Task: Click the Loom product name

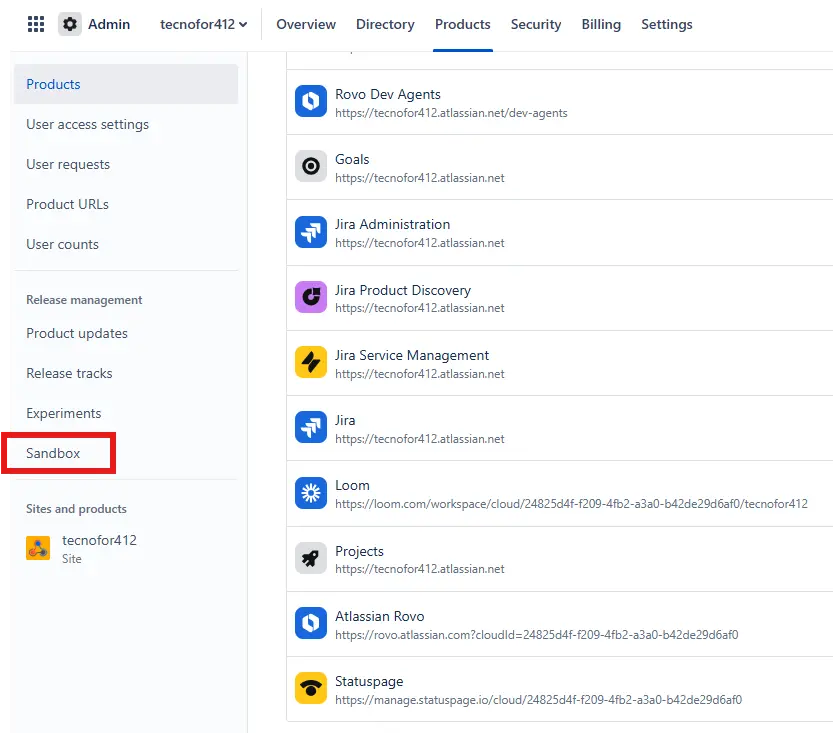Action: [x=352, y=485]
